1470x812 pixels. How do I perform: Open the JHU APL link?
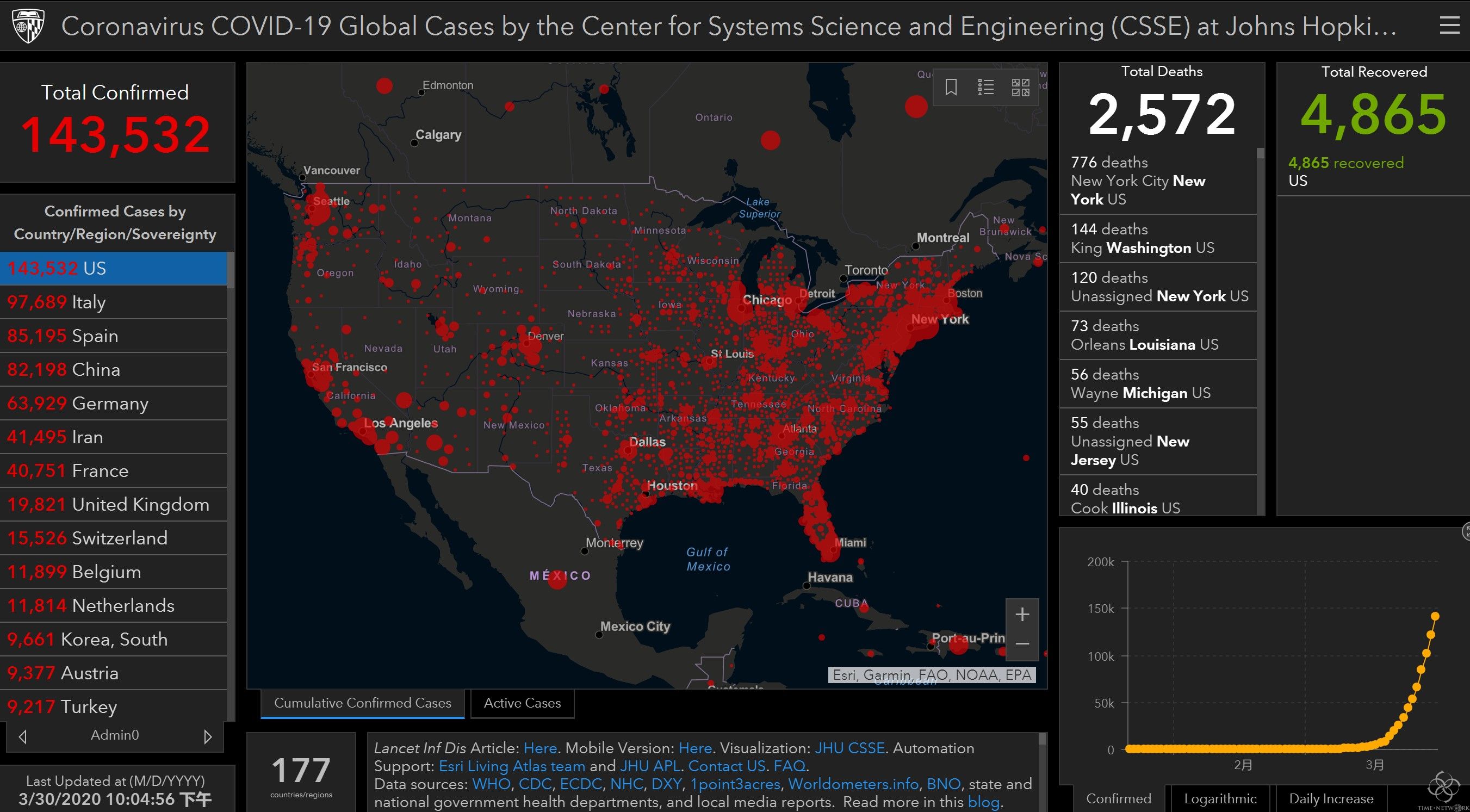(650, 766)
